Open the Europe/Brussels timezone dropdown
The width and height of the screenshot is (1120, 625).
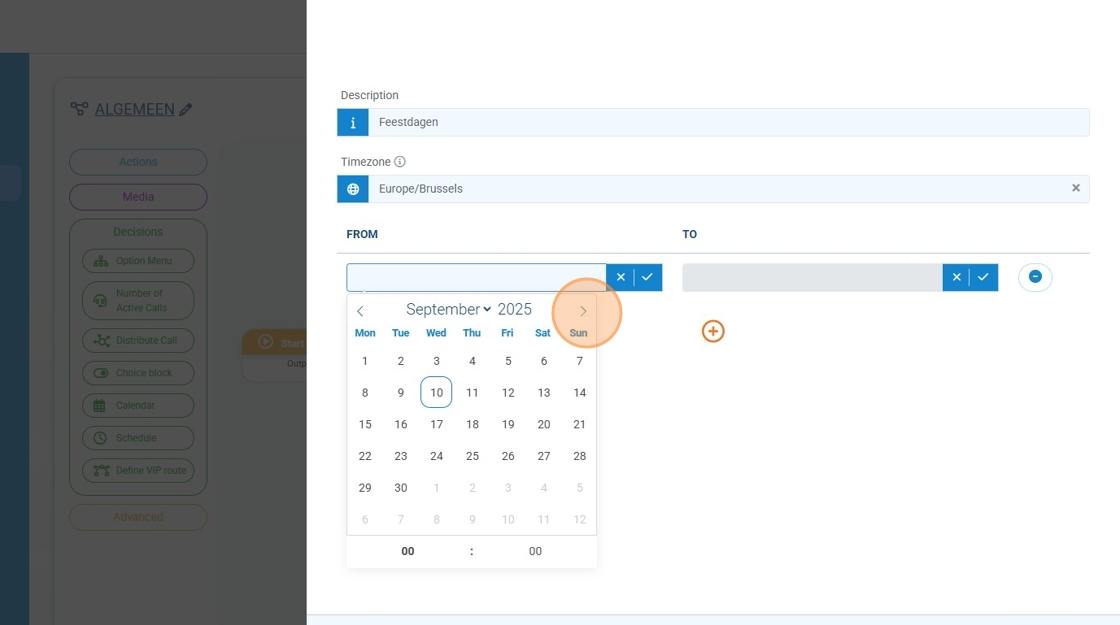pos(715,189)
